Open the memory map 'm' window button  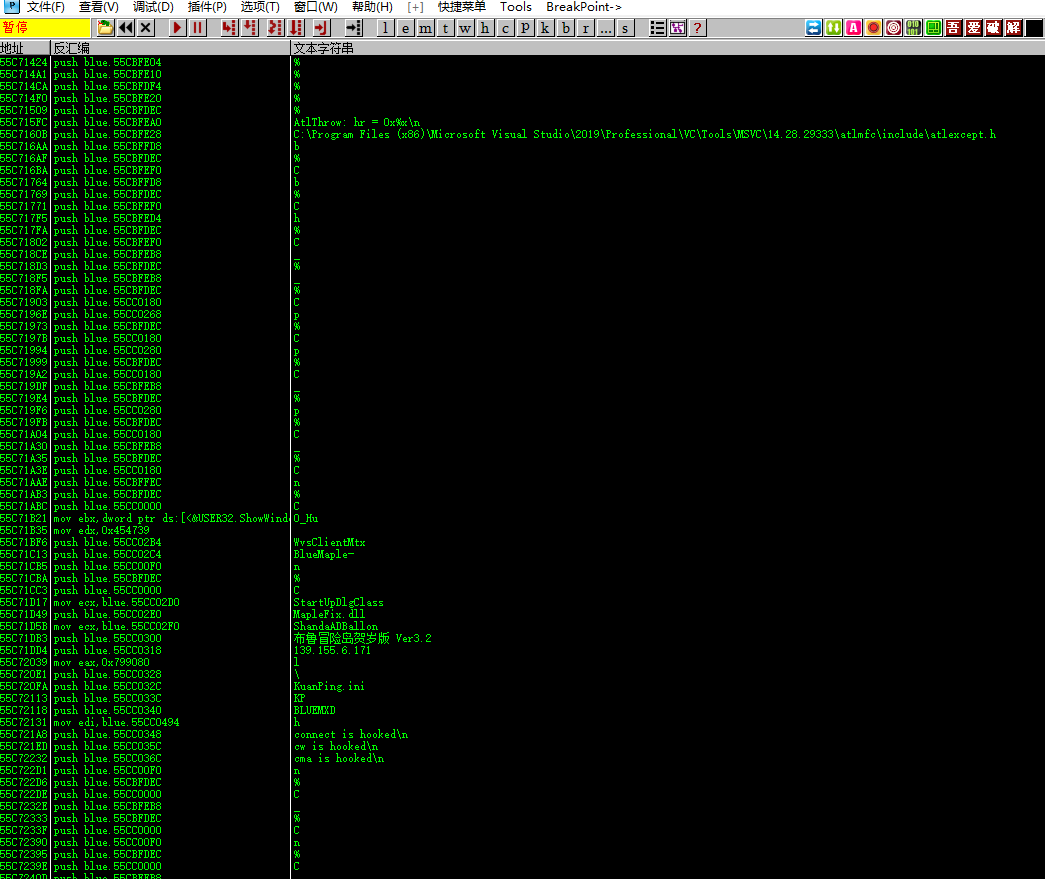426,28
